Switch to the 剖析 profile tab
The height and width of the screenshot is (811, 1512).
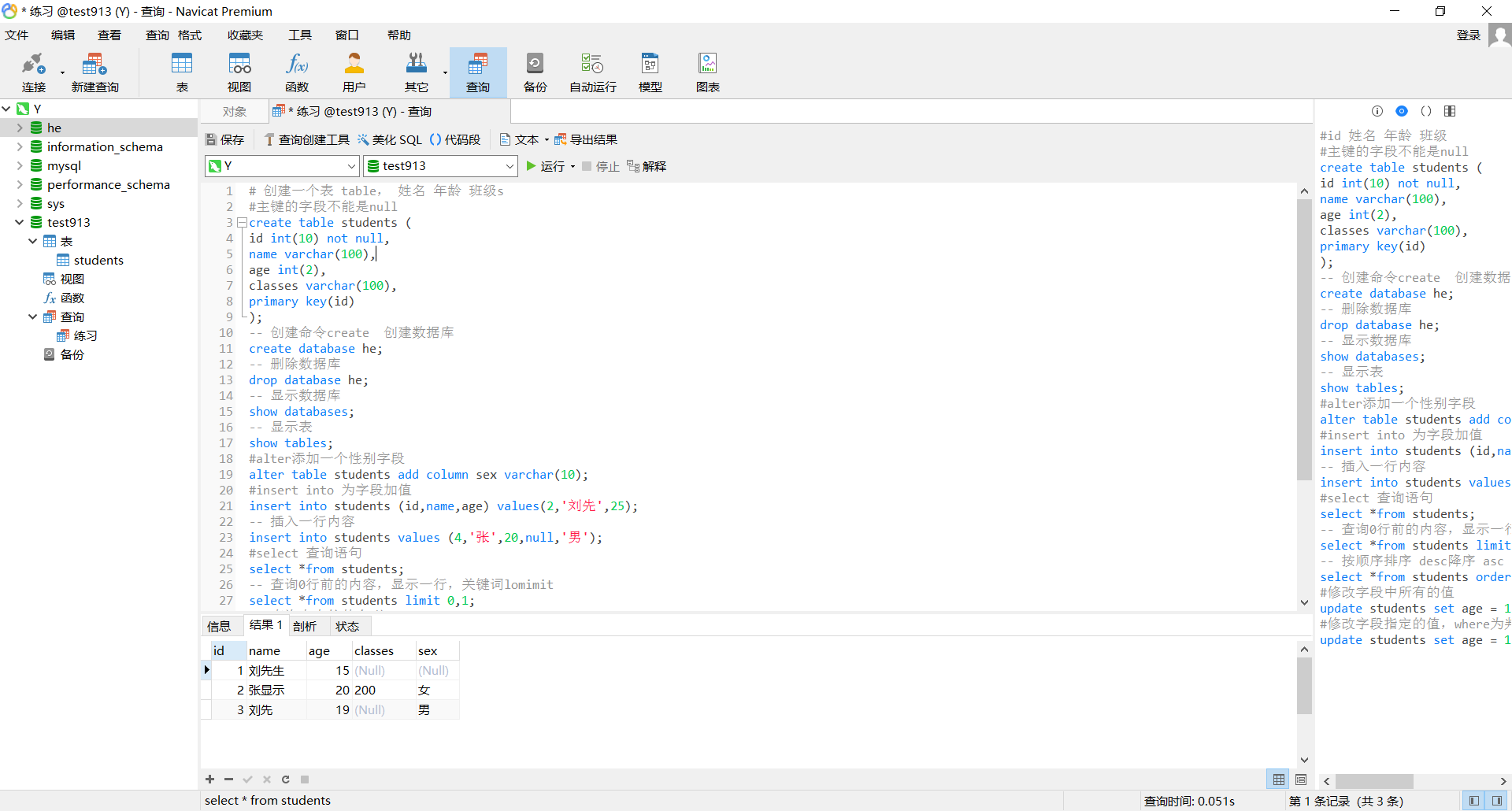click(305, 626)
